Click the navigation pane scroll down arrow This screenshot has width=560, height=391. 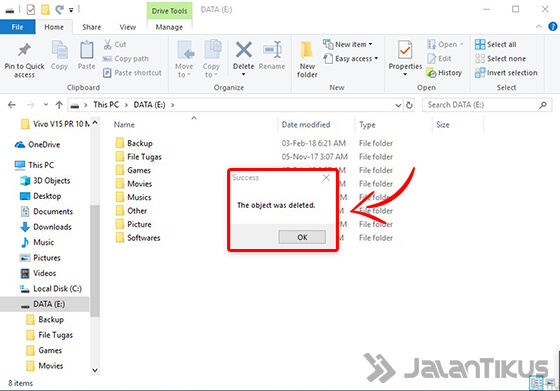[x=95, y=370]
